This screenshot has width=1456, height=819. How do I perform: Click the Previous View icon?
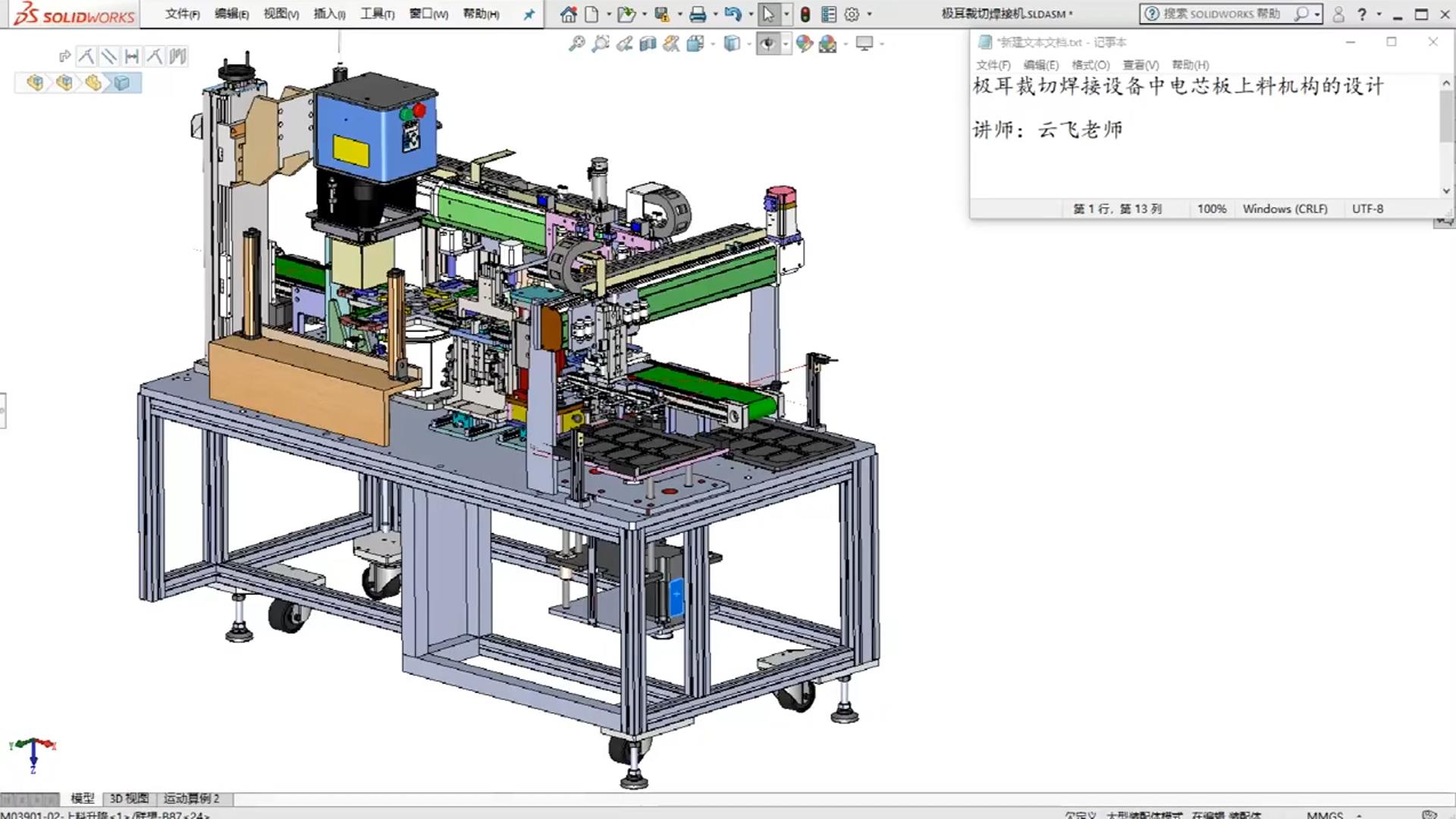624,43
